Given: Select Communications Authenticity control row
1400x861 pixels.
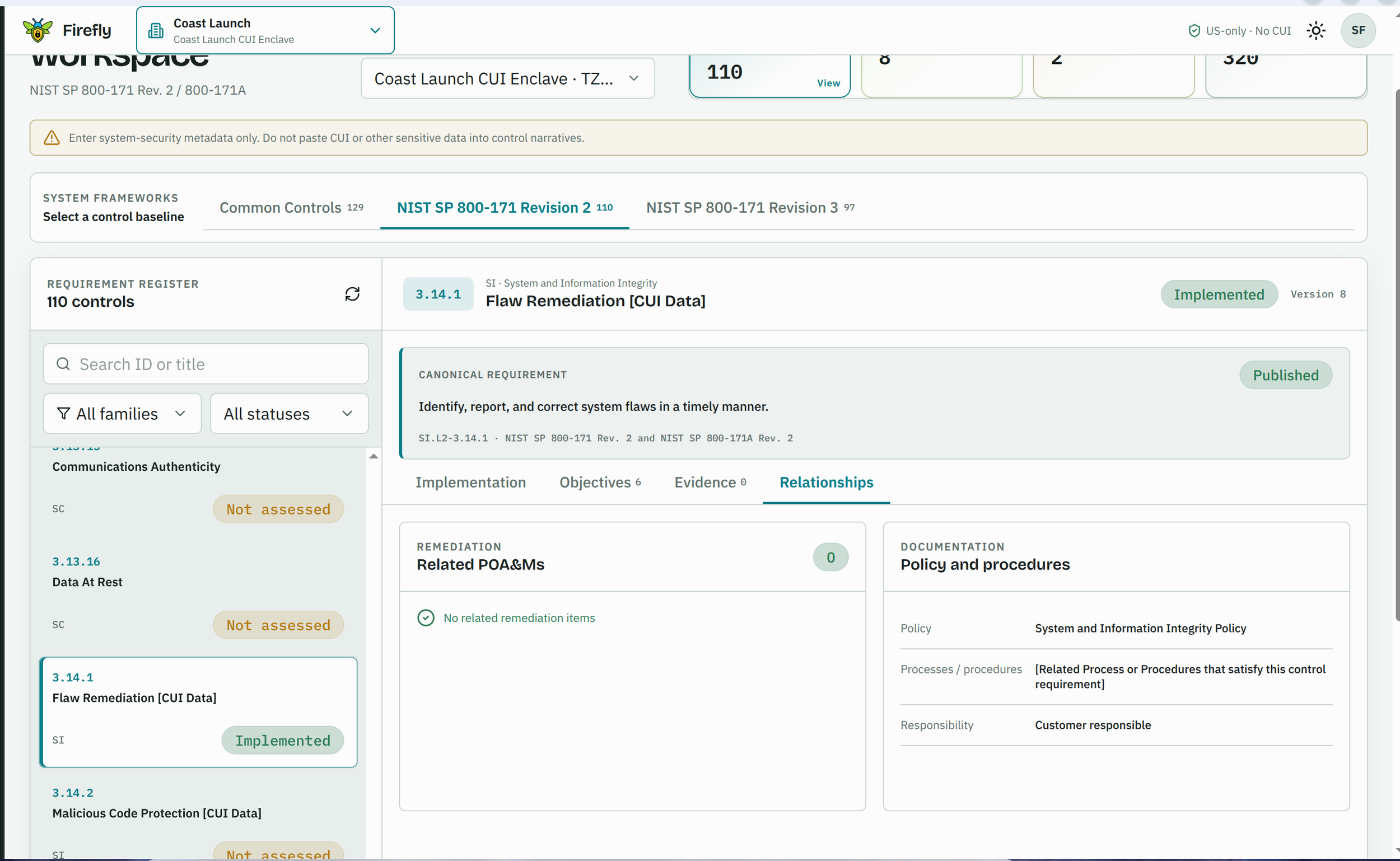Looking at the screenshot, I should click(198, 490).
